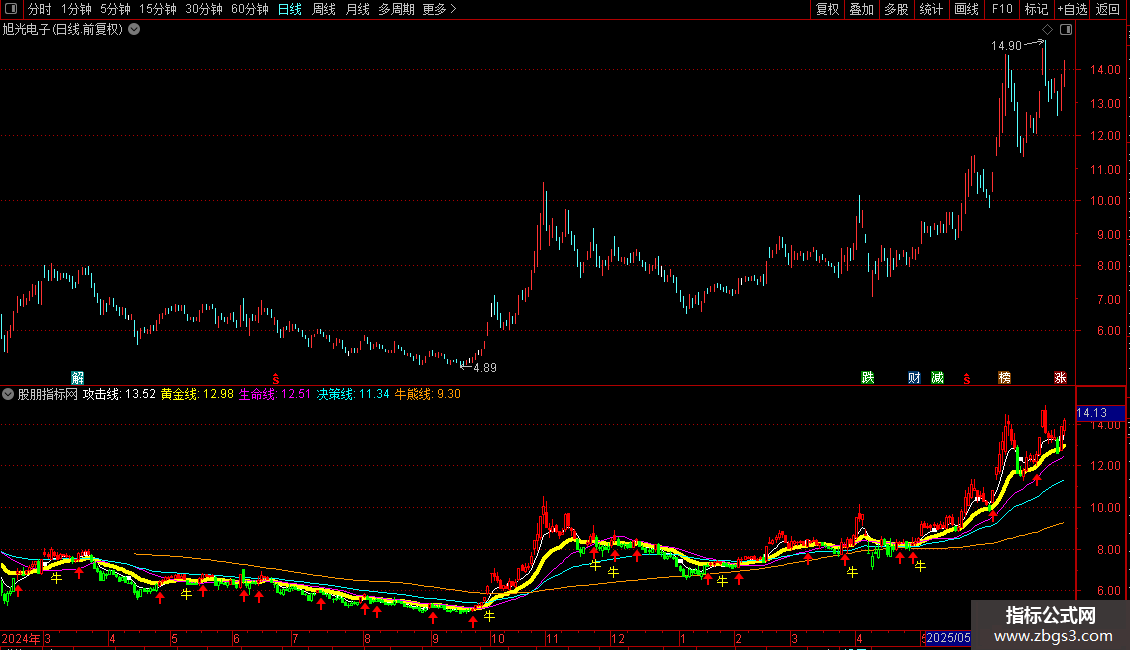Click the 2025/05 date label on the time axis
The height and width of the screenshot is (650, 1130).
948,638
